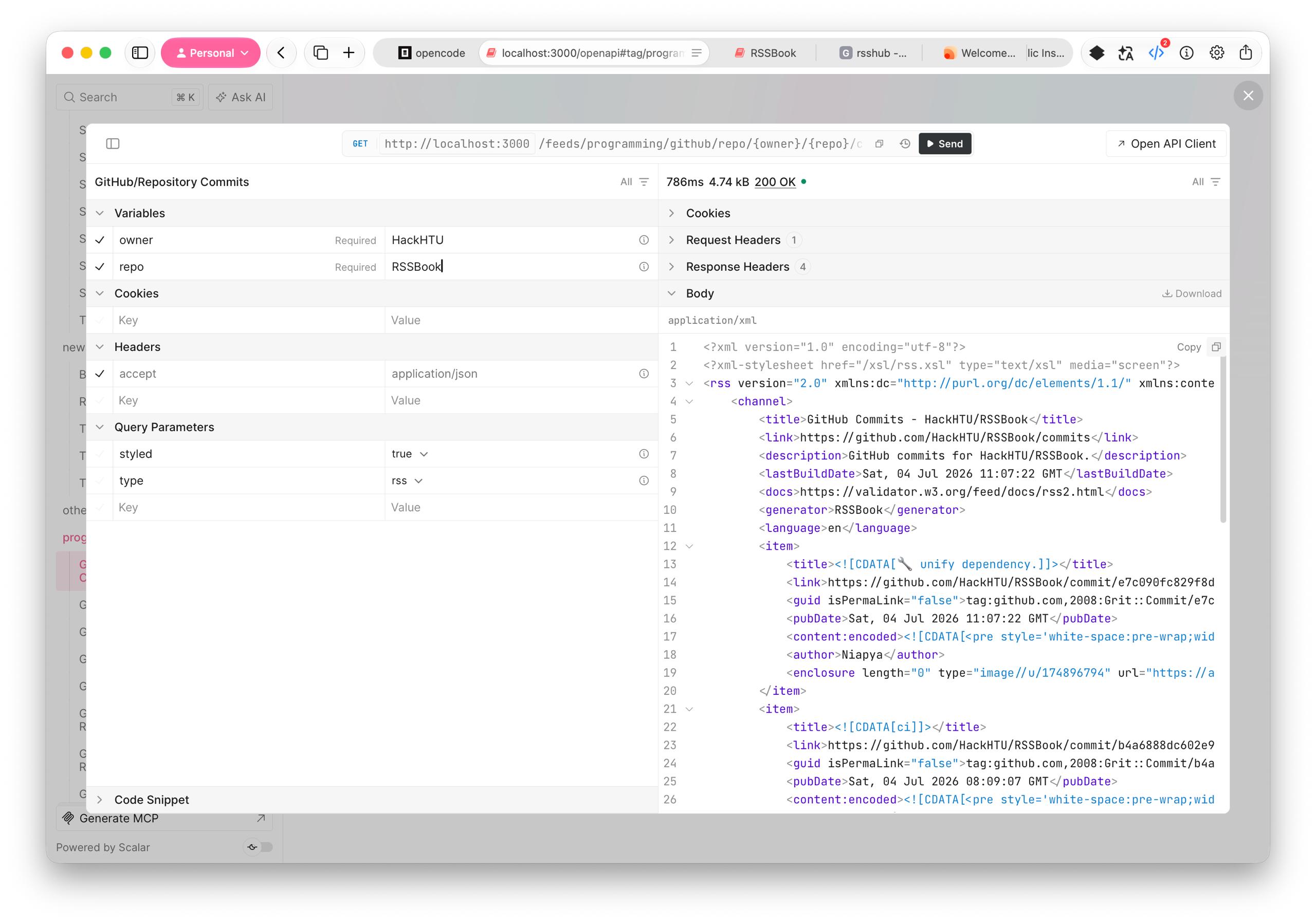Click the reader lines icon in address bar

[x=697, y=53]
